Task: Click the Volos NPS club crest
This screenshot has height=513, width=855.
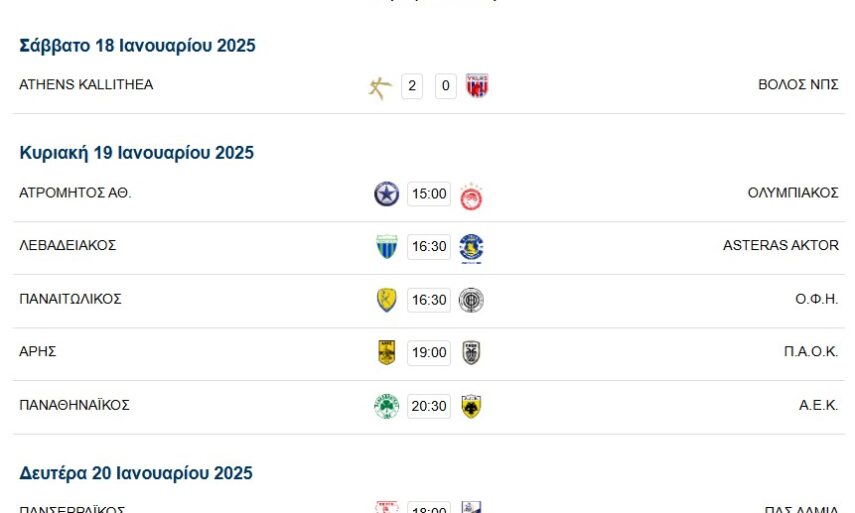Action: 477,87
